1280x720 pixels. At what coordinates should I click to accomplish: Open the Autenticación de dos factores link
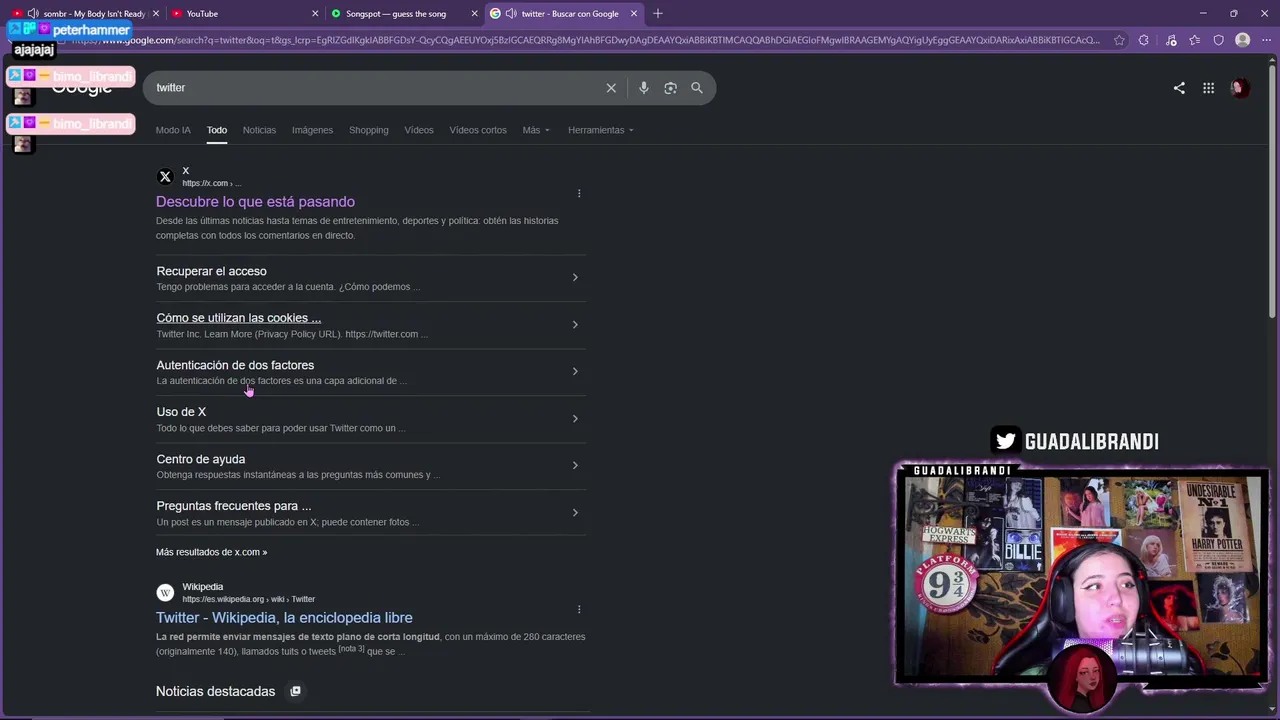[x=235, y=365]
